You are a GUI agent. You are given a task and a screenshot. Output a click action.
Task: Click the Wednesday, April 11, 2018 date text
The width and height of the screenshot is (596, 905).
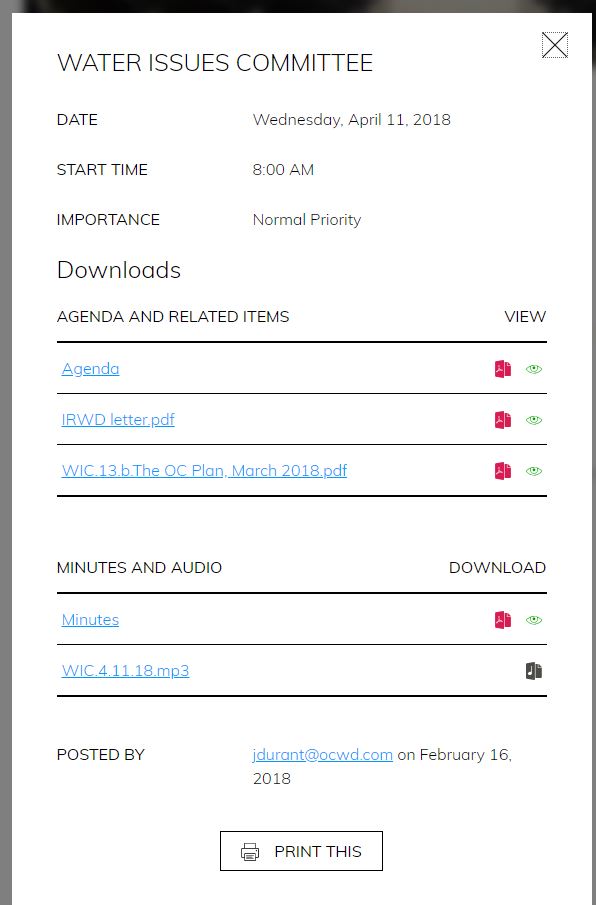click(x=351, y=119)
